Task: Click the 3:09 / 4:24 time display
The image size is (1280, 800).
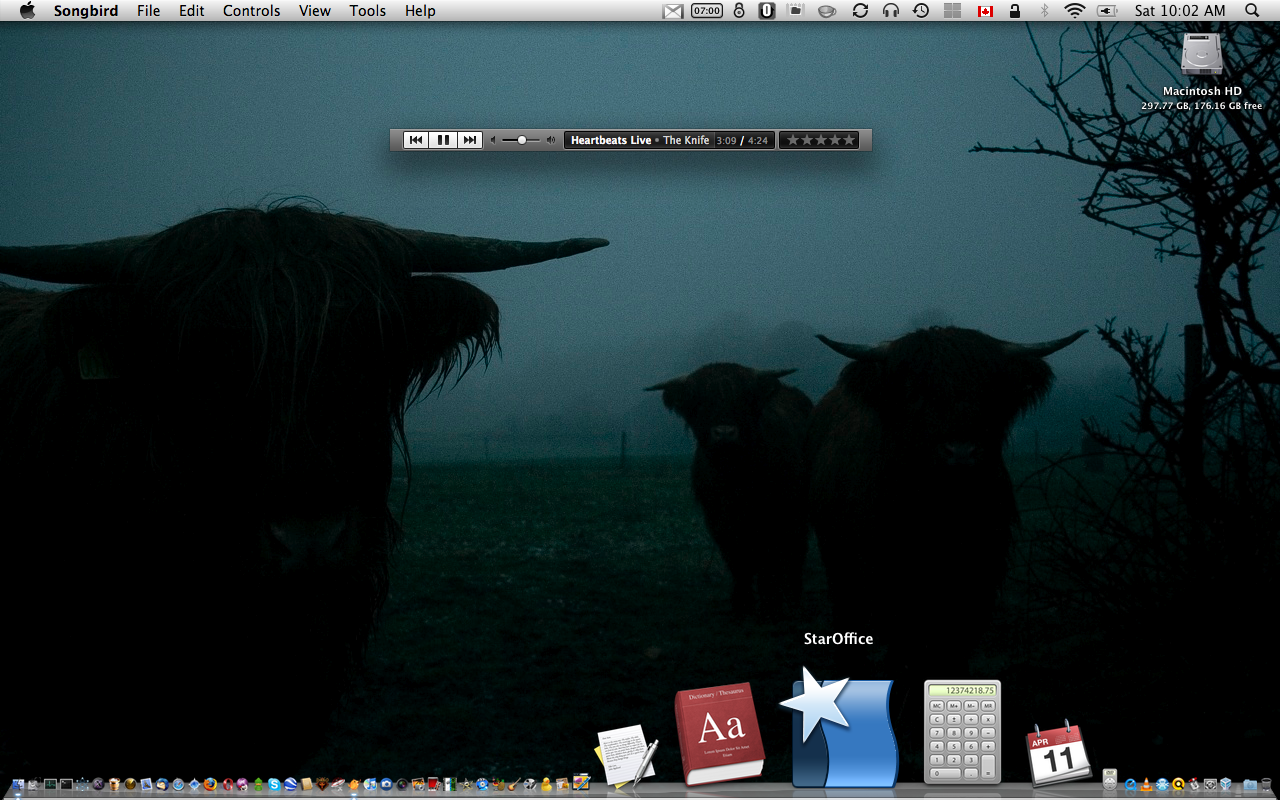Action: click(742, 140)
